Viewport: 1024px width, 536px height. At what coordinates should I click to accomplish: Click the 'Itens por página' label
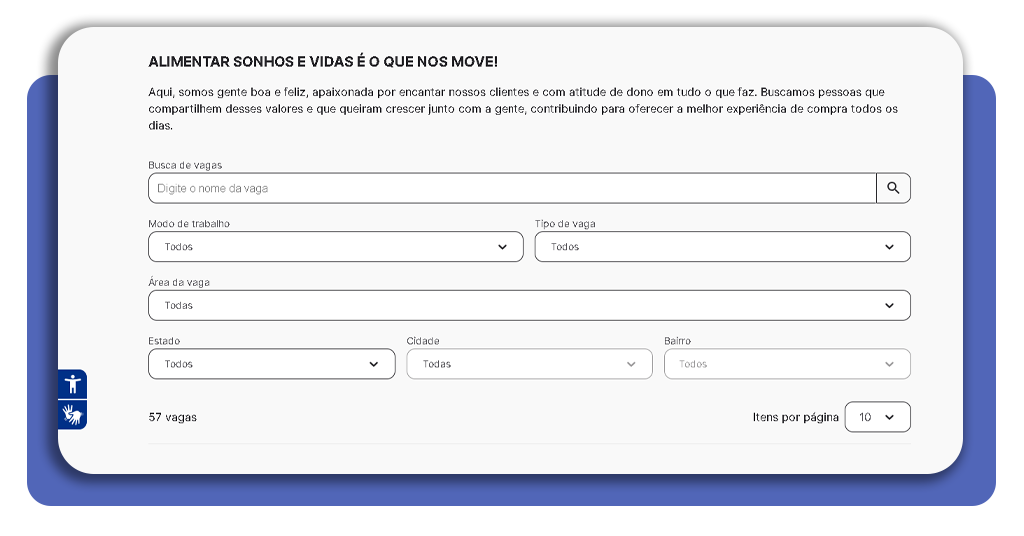tap(795, 417)
